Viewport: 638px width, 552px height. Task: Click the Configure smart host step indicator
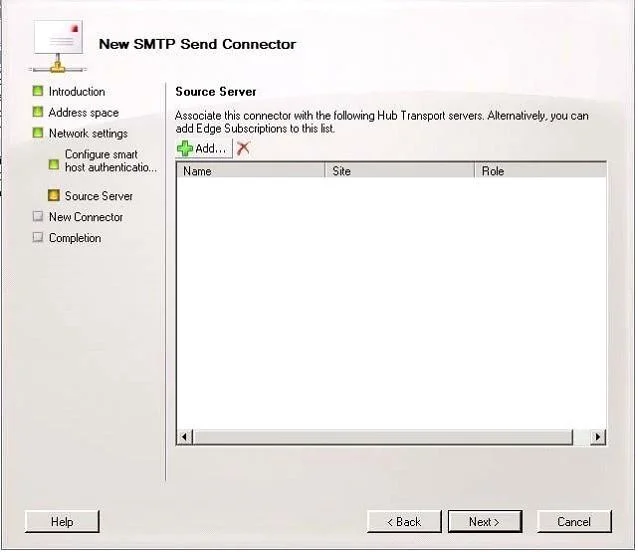click(x=54, y=164)
